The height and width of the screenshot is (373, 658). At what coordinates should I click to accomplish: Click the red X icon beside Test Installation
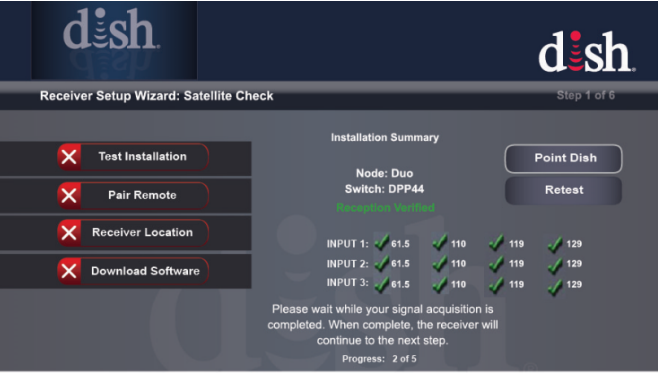click(x=69, y=157)
